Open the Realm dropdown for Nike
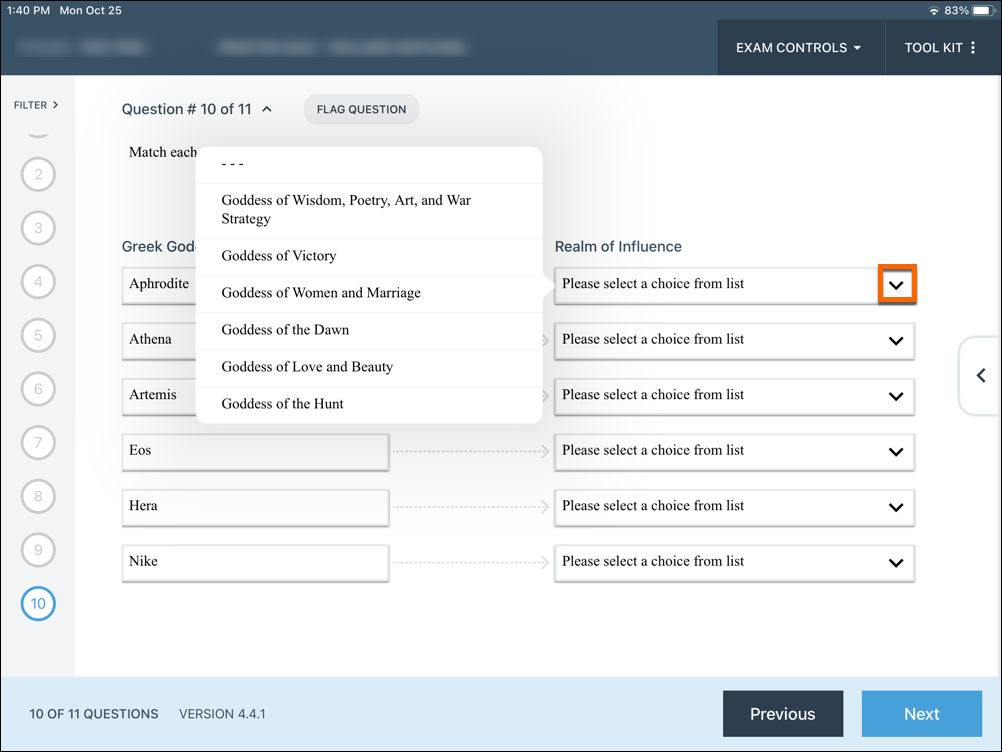Image resolution: width=1002 pixels, height=752 pixels. [x=896, y=562]
